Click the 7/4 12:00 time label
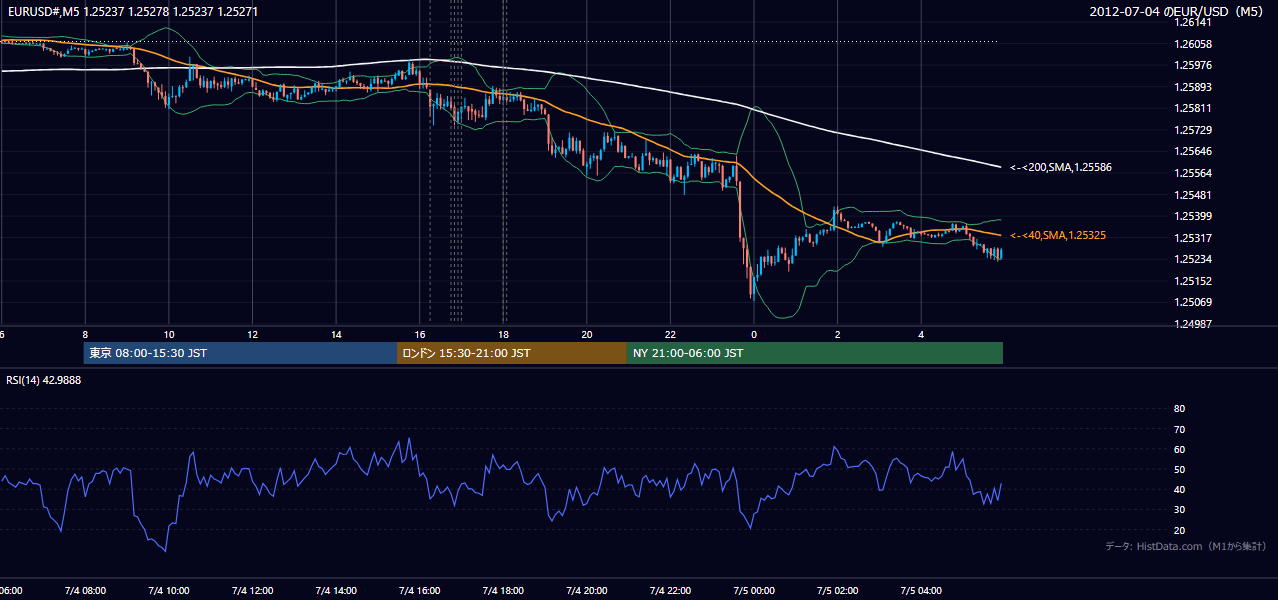The image size is (1278, 600). pyautogui.click(x=252, y=591)
